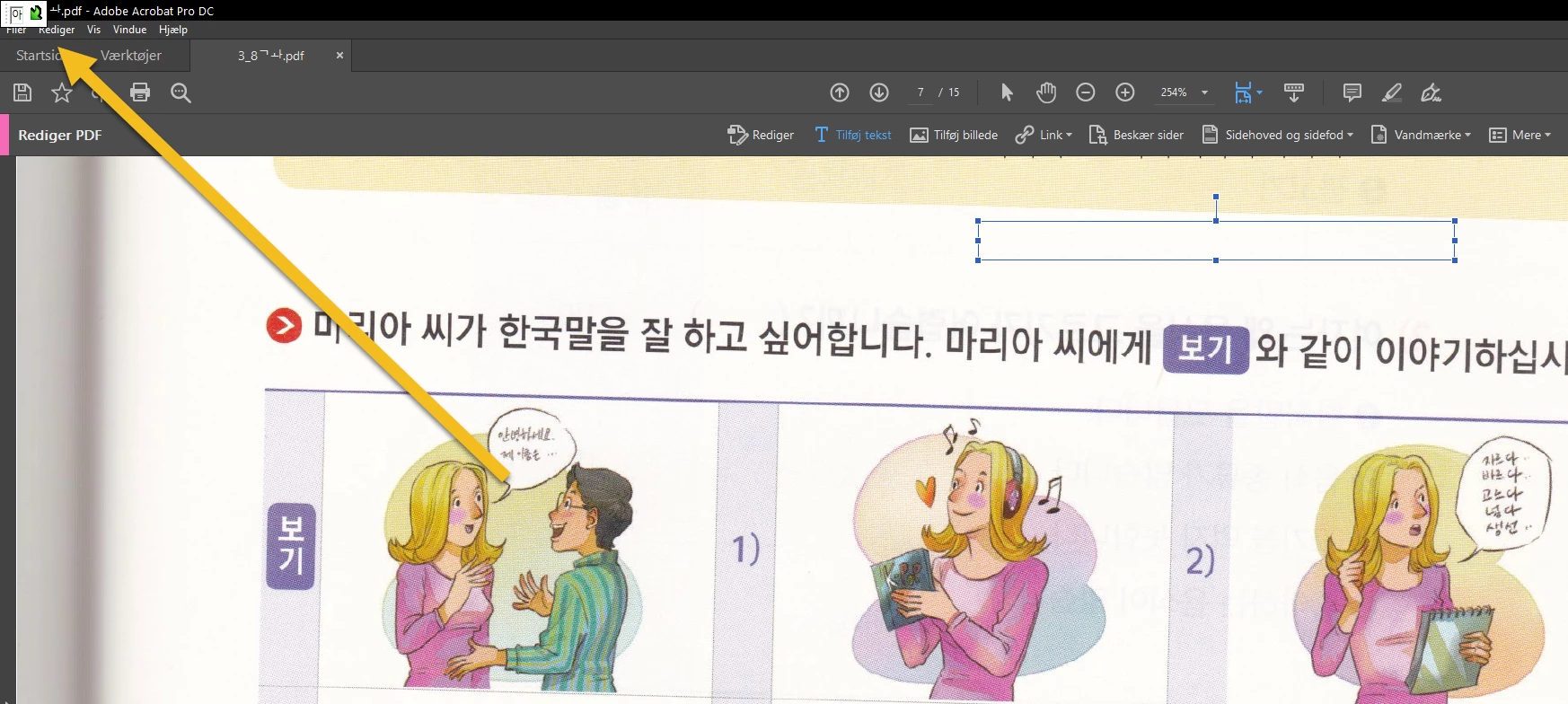Click the page number field showing 7
This screenshot has width=1568, height=704.
pos(921,92)
